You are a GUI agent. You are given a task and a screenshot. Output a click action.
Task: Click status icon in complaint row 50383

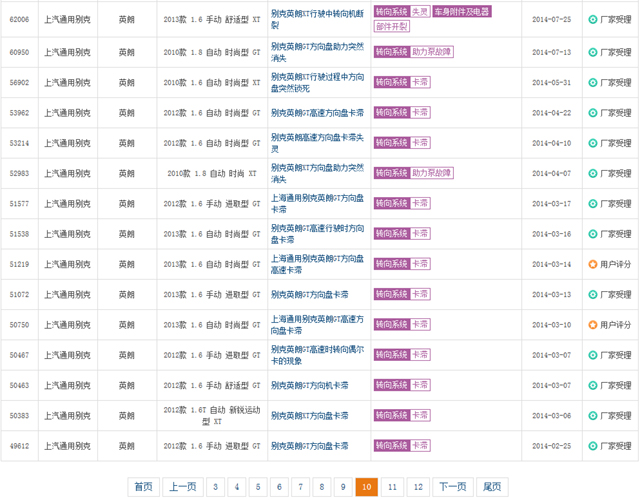[593, 416]
